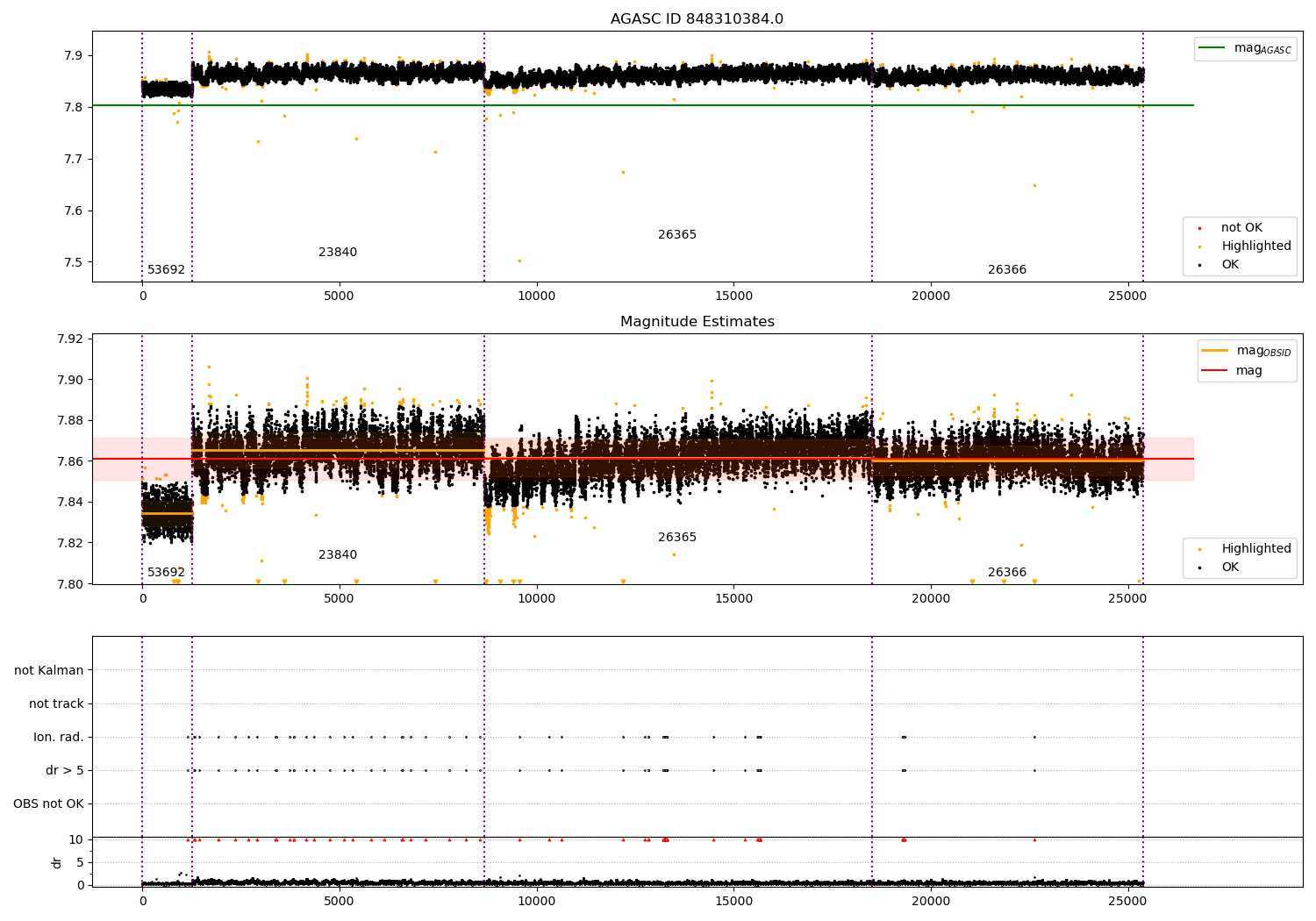Click x-tick 5000 under bottom panel
The width and height of the screenshot is (1316, 921).
click(340, 902)
